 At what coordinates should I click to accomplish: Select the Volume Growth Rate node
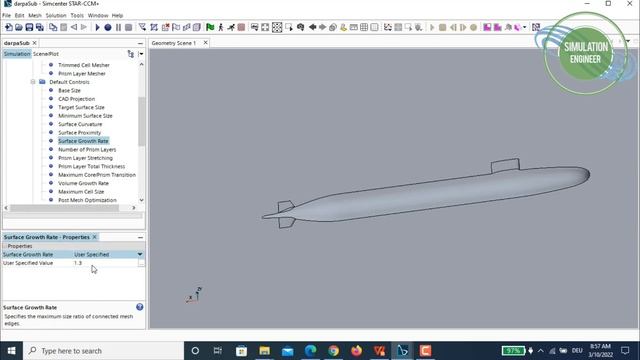pyautogui.click(x=83, y=183)
